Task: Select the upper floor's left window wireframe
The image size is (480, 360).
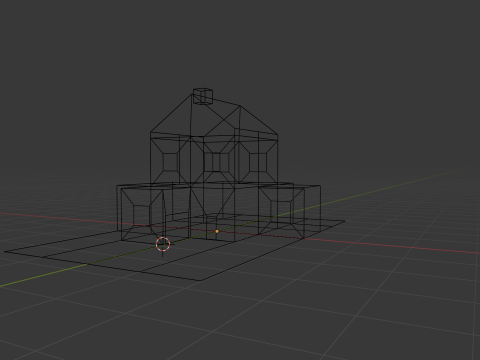Action: coord(171,162)
